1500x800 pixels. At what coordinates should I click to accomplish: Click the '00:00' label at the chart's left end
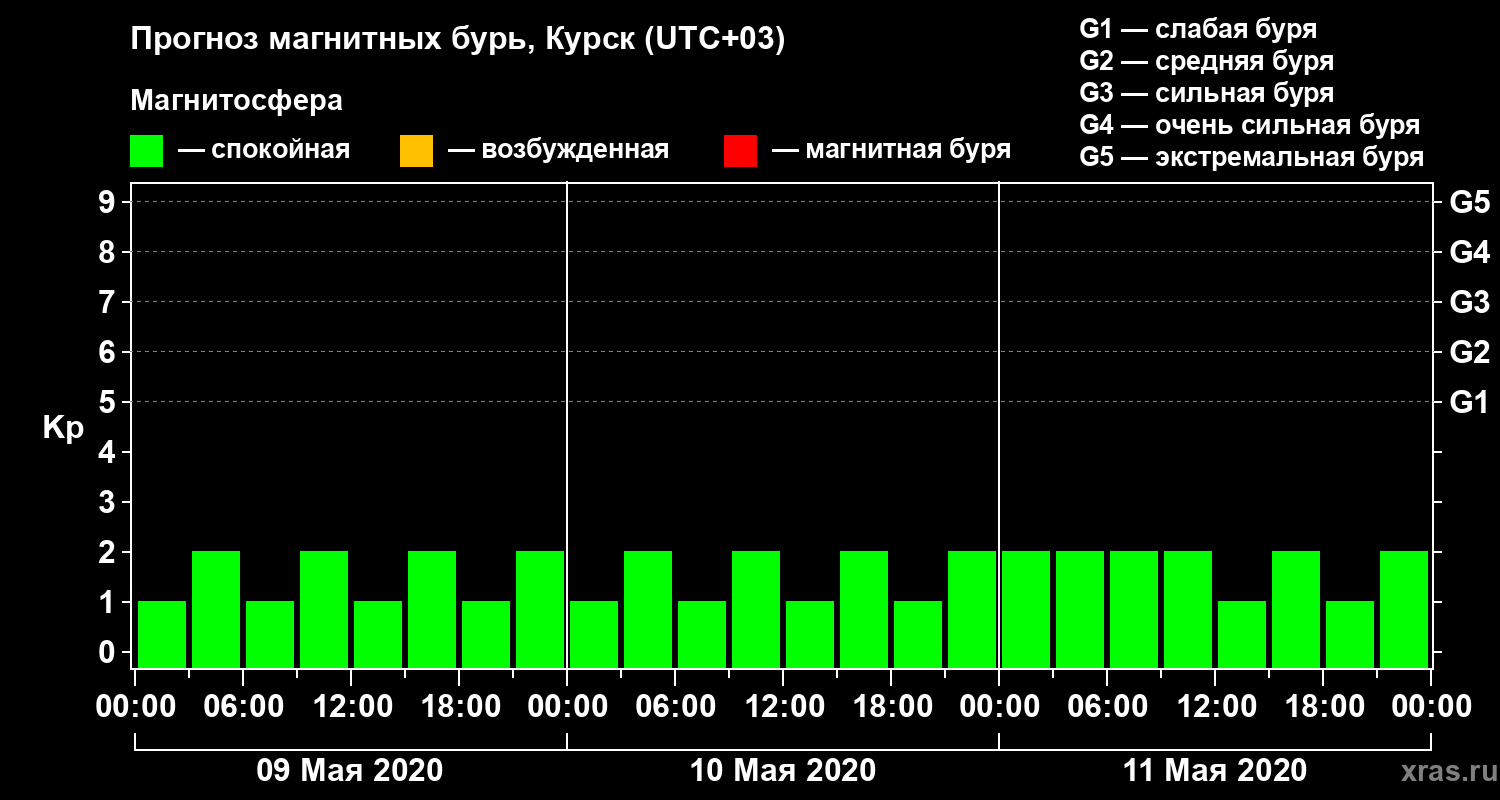pyautogui.click(x=136, y=707)
